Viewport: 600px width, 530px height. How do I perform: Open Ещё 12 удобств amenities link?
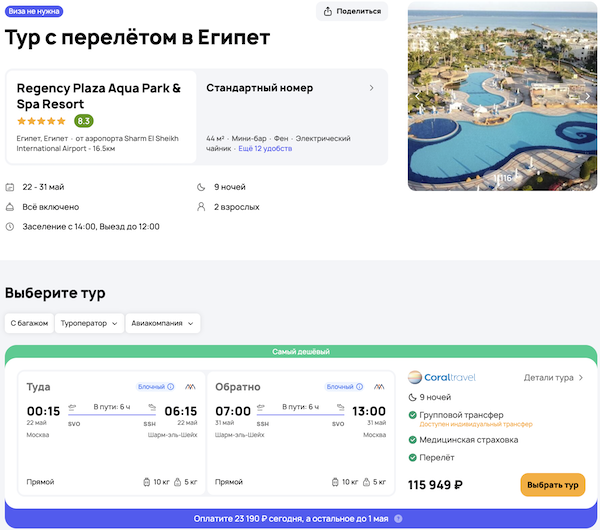[264, 148]
